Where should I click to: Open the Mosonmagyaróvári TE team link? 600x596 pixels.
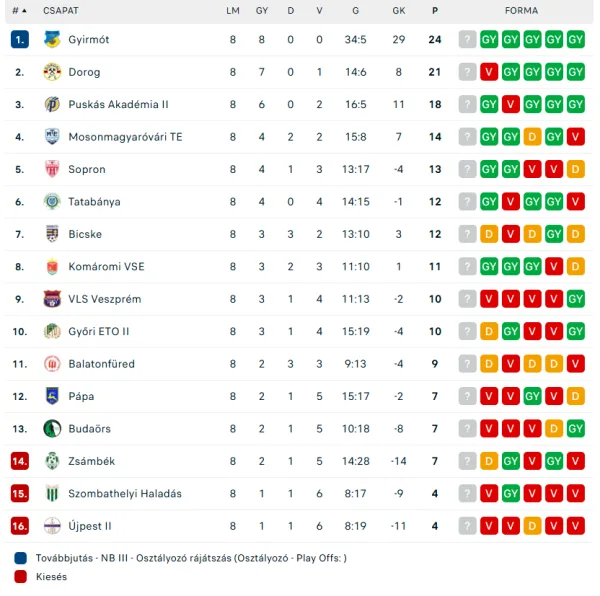125,137
